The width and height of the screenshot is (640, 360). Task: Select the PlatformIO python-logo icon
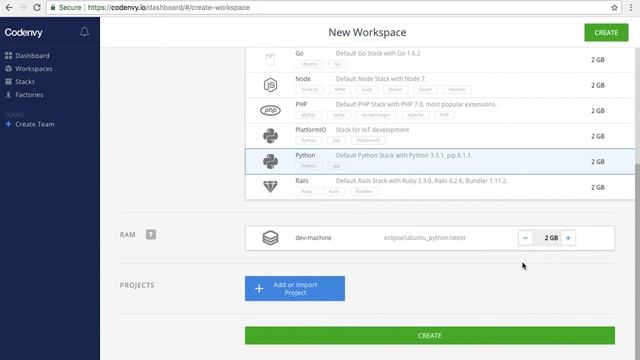(270, 136)
